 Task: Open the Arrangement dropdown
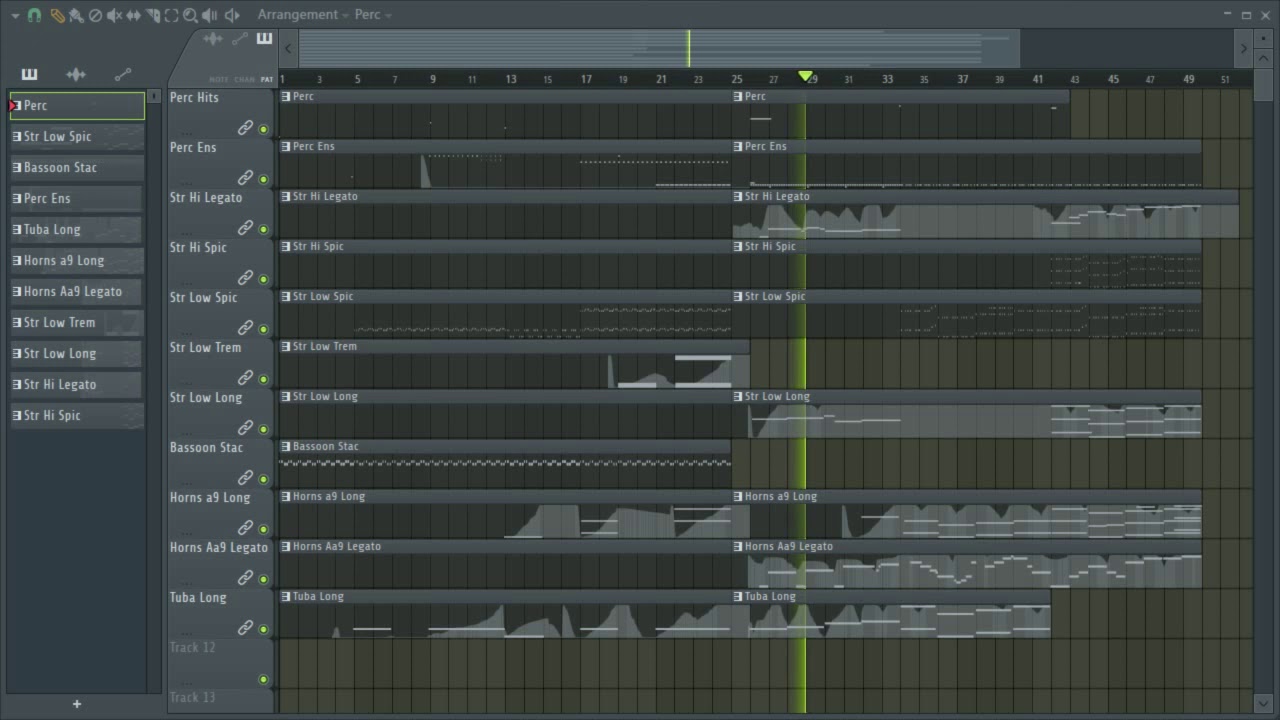point(303,15)
